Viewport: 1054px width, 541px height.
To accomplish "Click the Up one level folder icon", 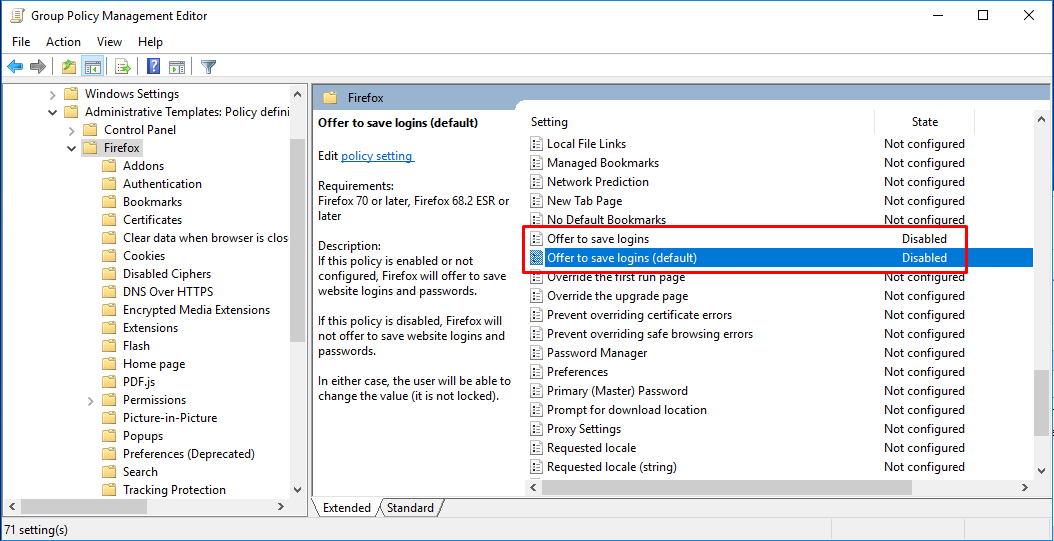I will 69,67.
